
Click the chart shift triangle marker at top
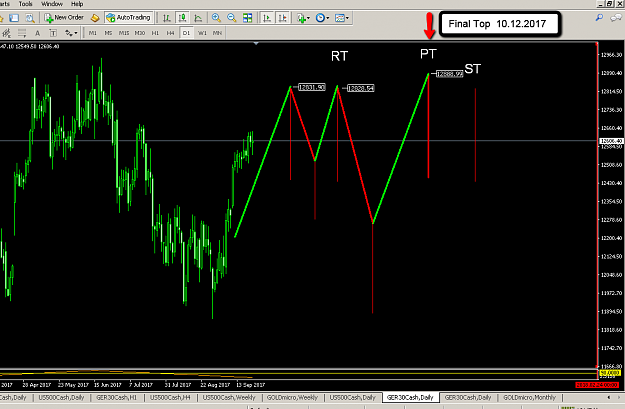coord(256,43)
